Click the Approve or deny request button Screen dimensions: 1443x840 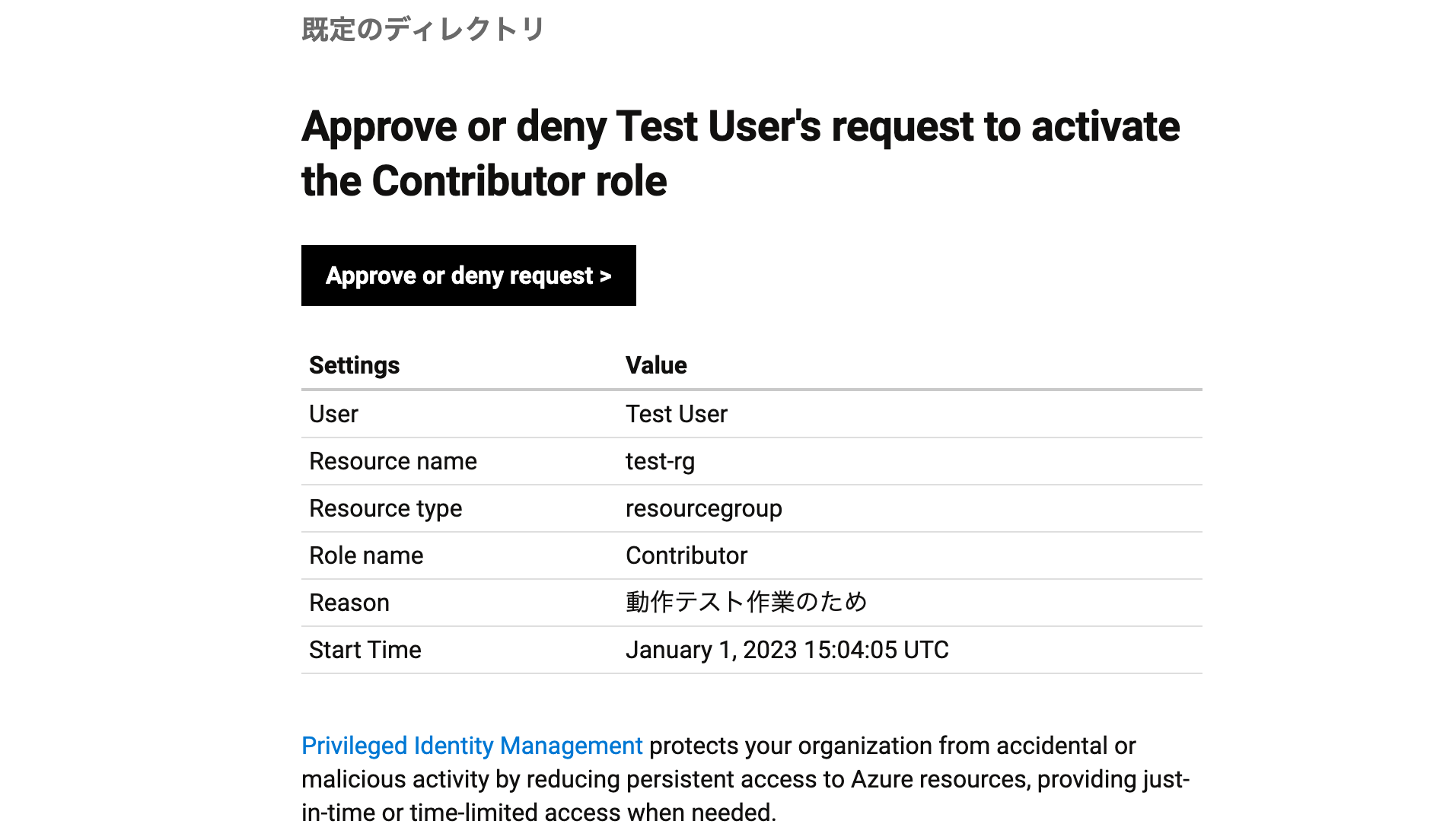coord(468,275)
